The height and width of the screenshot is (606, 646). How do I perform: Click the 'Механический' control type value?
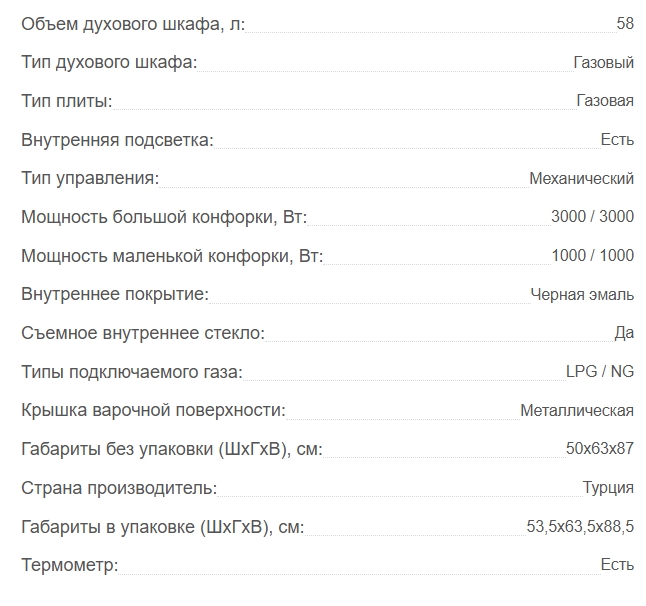(581, 179)
